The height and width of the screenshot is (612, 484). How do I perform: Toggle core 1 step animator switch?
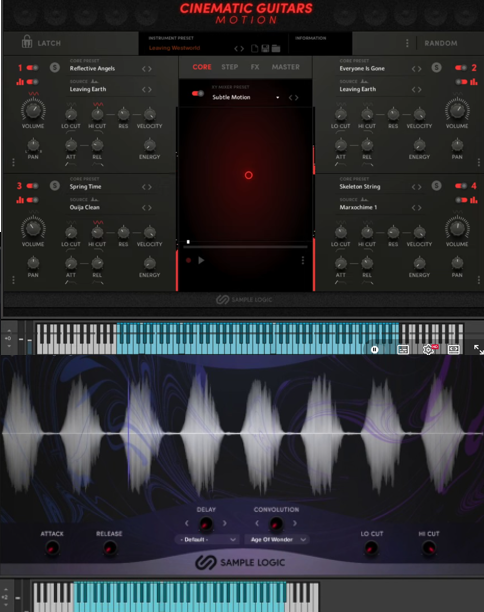(x=32, y=82)
